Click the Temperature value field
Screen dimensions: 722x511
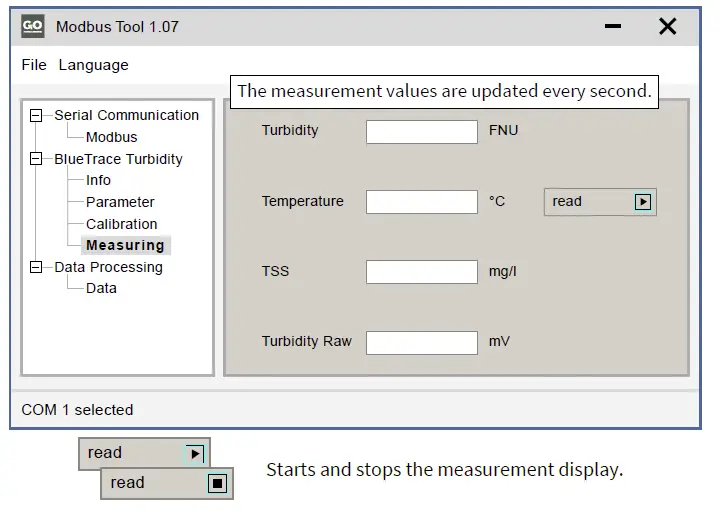(x=422, y=202)
